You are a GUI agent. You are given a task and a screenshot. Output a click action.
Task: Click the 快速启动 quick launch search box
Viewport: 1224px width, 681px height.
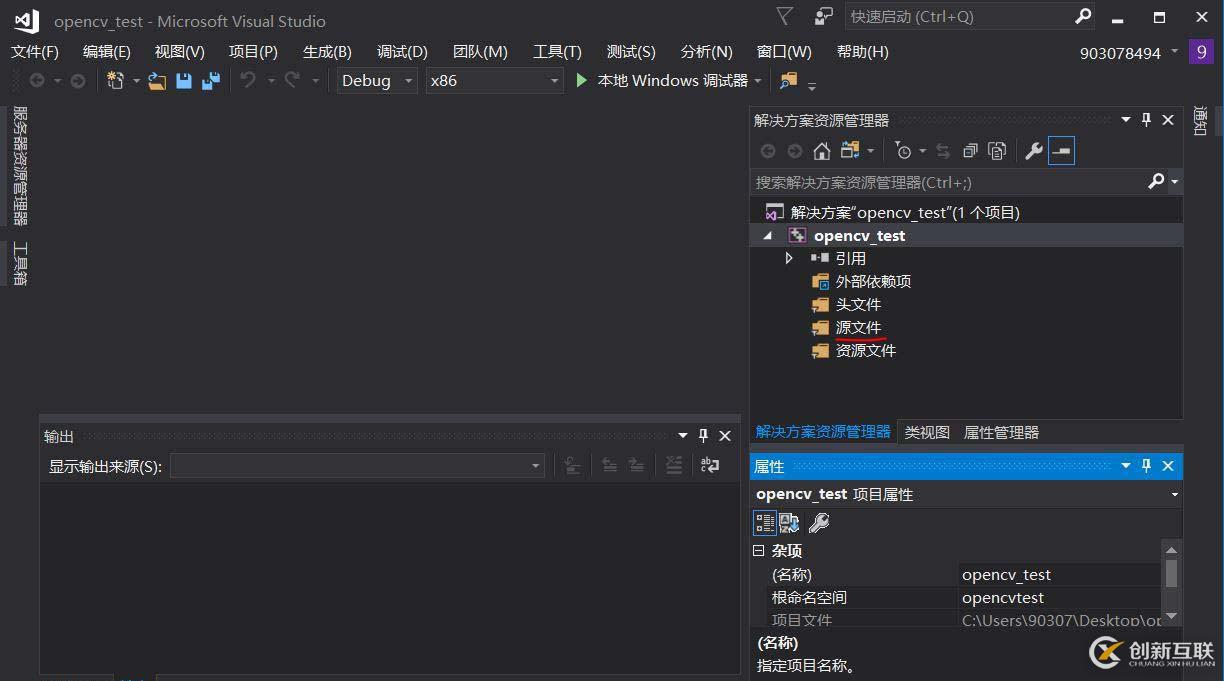coord(958,17)
